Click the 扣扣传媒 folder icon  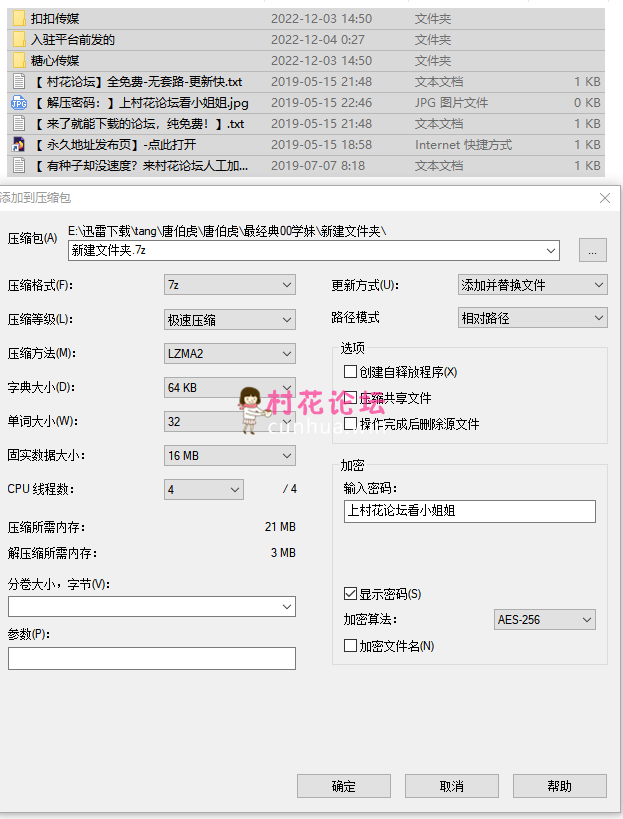(19, 19)
